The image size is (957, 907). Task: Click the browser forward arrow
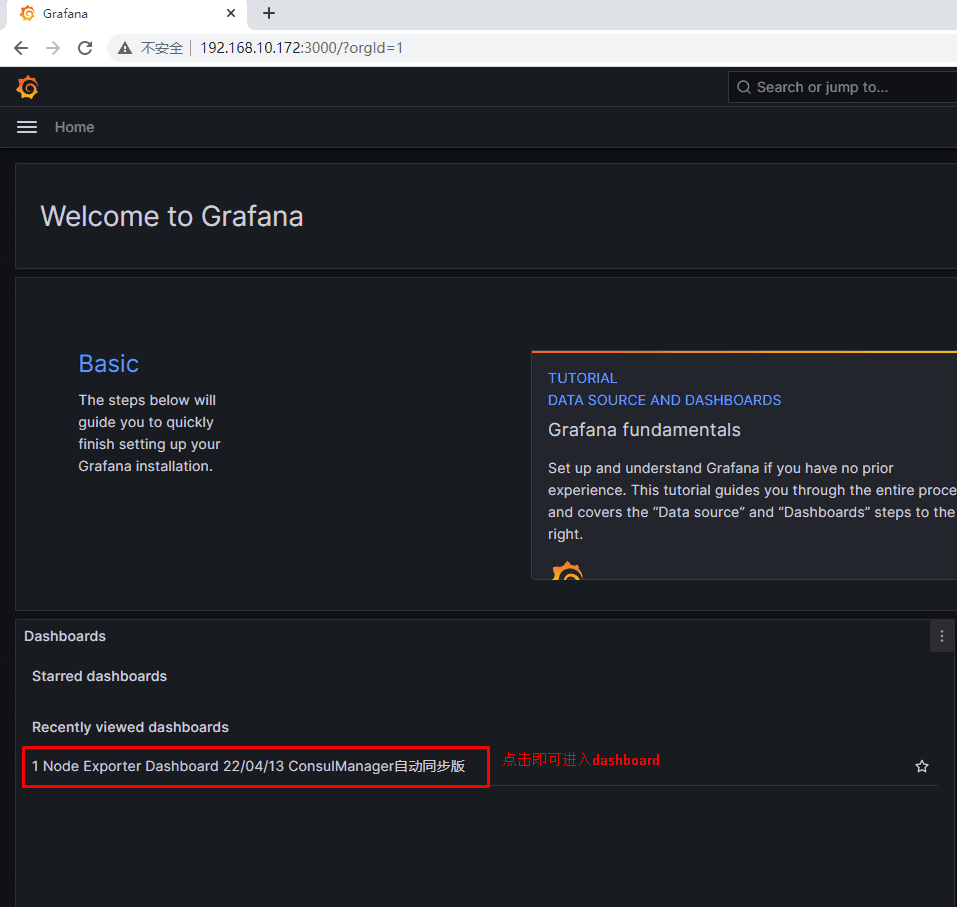53,48
